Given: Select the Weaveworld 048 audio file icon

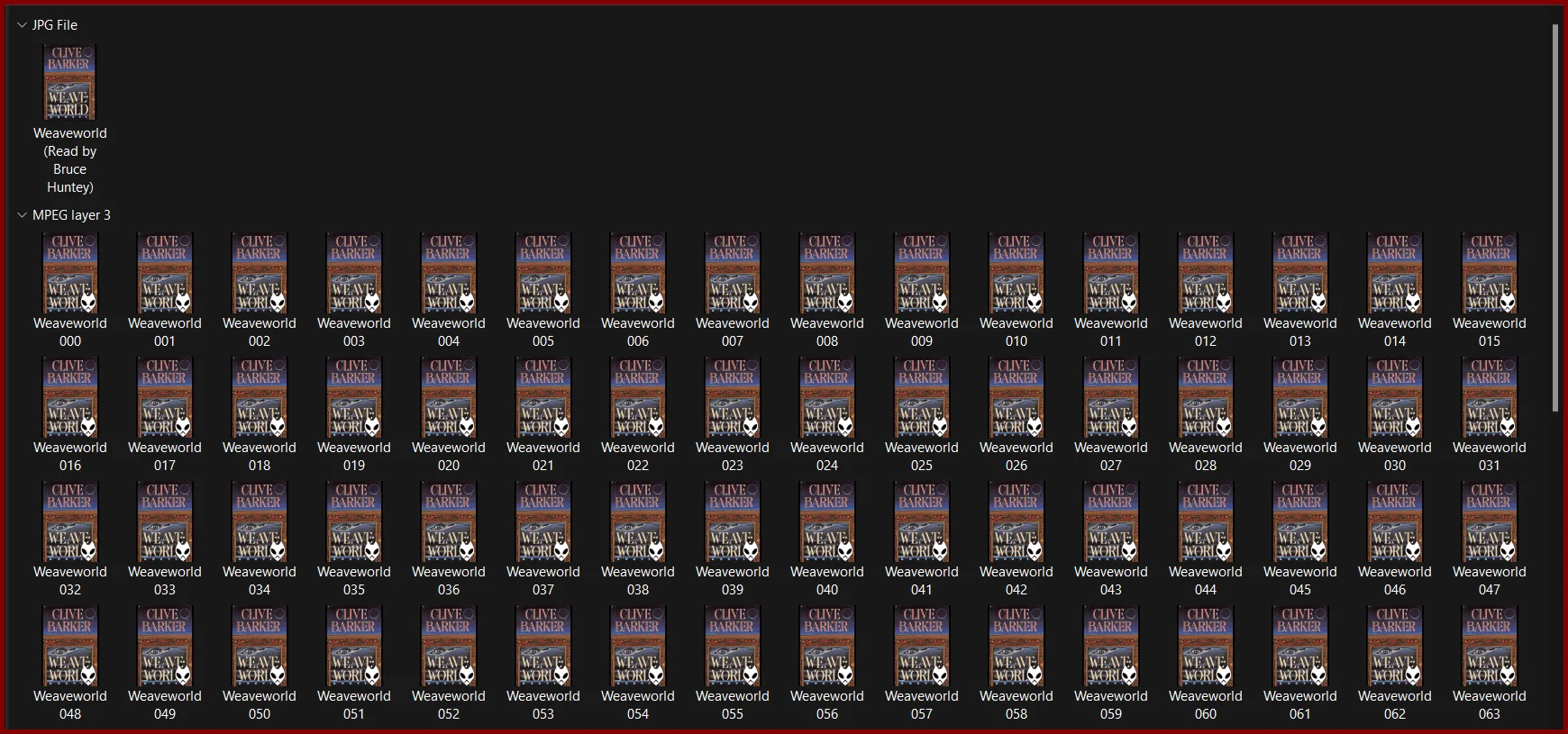Looking at the screenshot, I should click(x=70, y=646).
